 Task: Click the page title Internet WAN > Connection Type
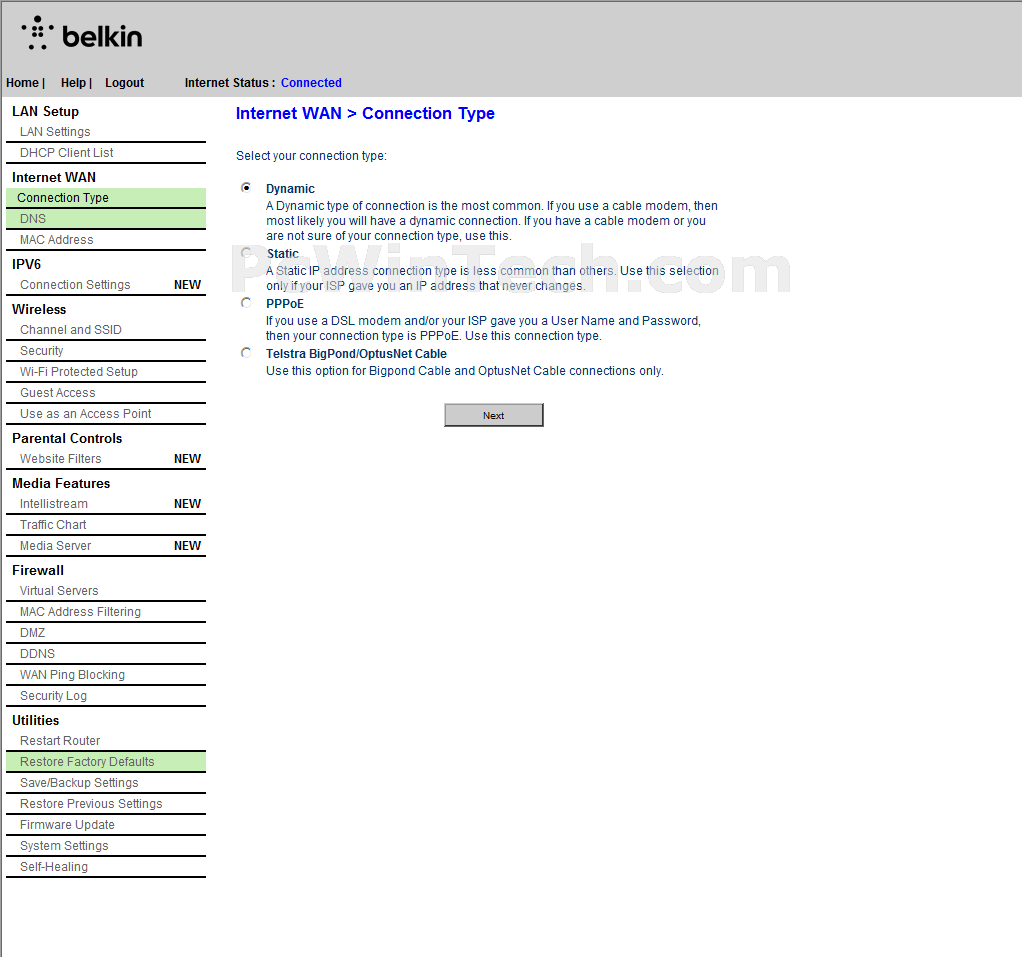365,113
